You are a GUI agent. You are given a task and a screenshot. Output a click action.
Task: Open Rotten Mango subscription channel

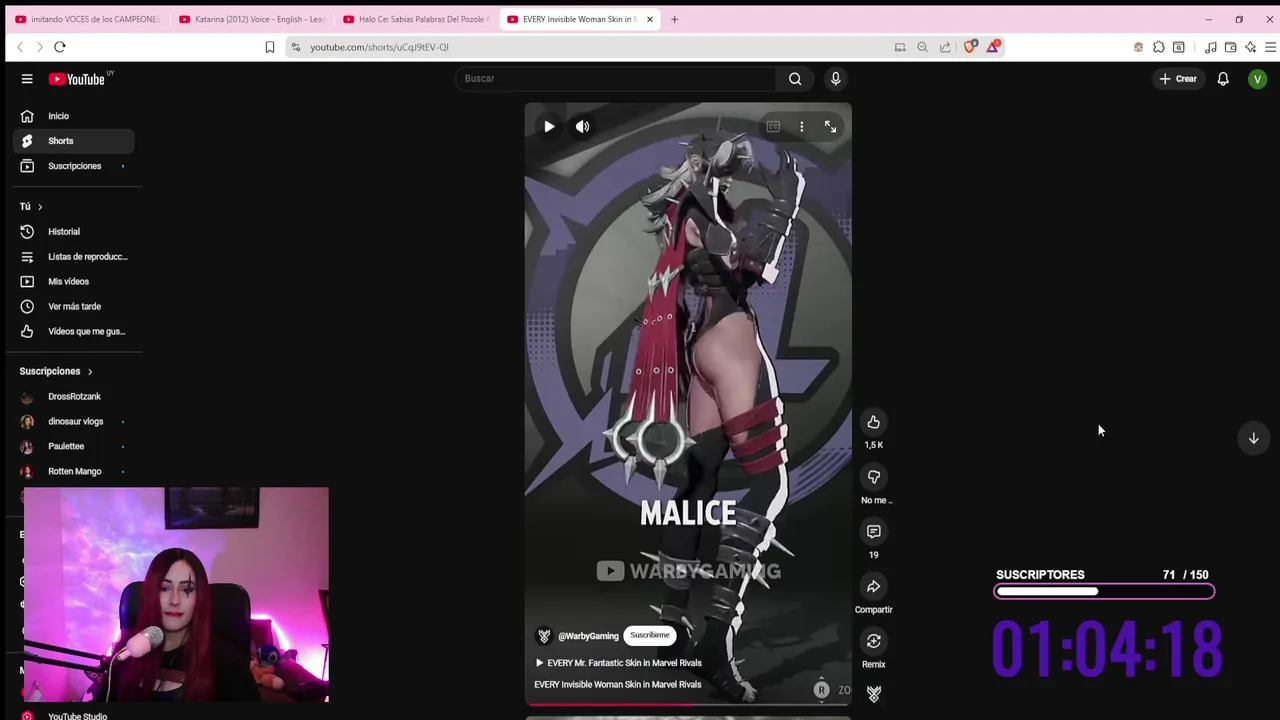74,472
